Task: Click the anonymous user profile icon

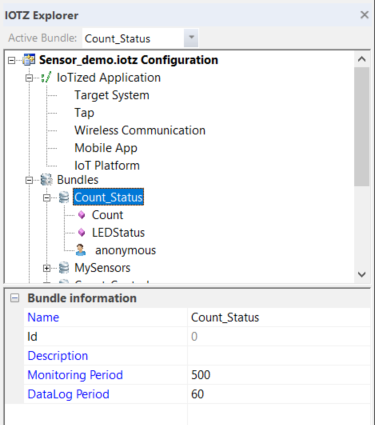Action: 81,250
